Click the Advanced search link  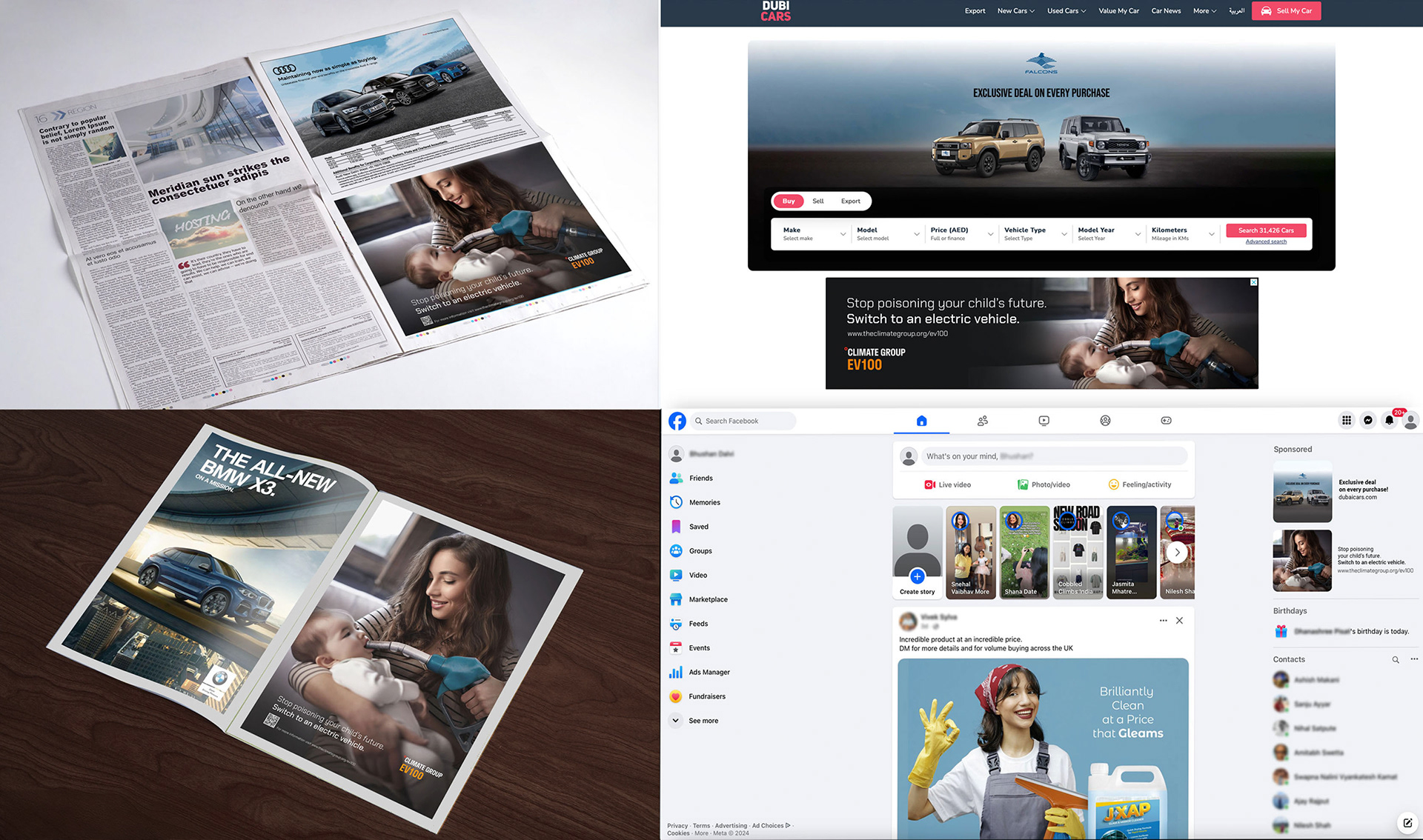click(1266, 242)
